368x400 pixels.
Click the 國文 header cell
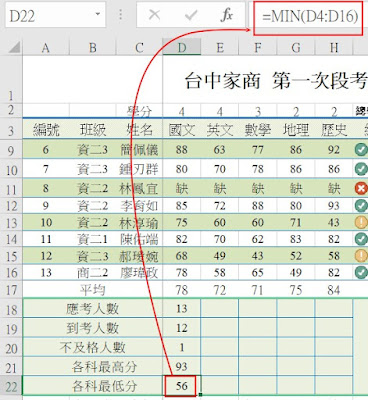click(182, 129)
